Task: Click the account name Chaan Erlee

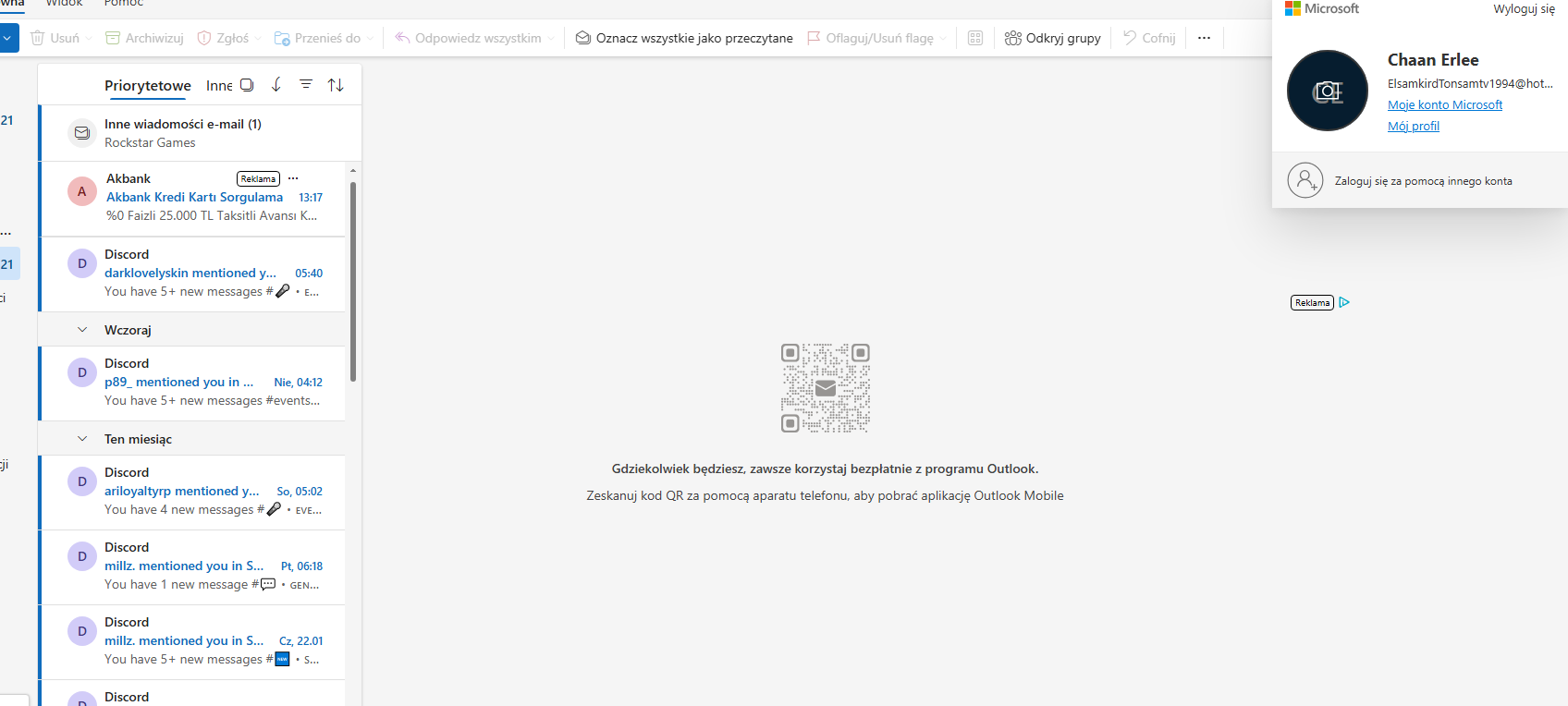Action: [1433, 60]
